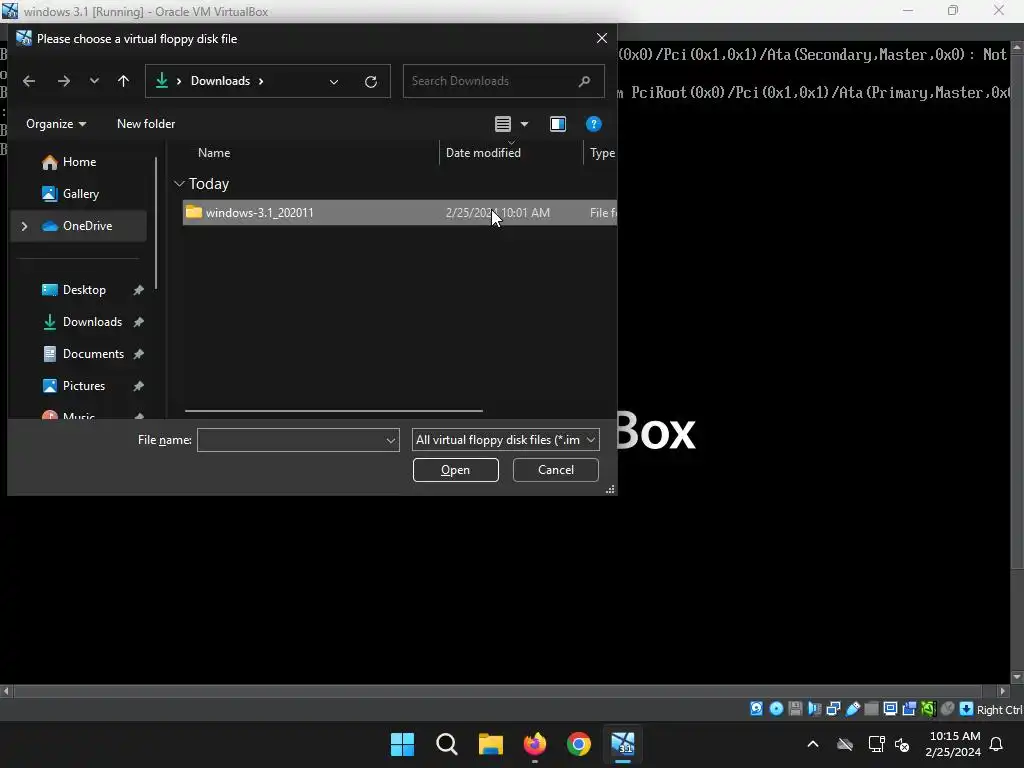This screenshot has width=1024, height=768.
Task: Open the Windows Start menu
Action: (402, 744)
